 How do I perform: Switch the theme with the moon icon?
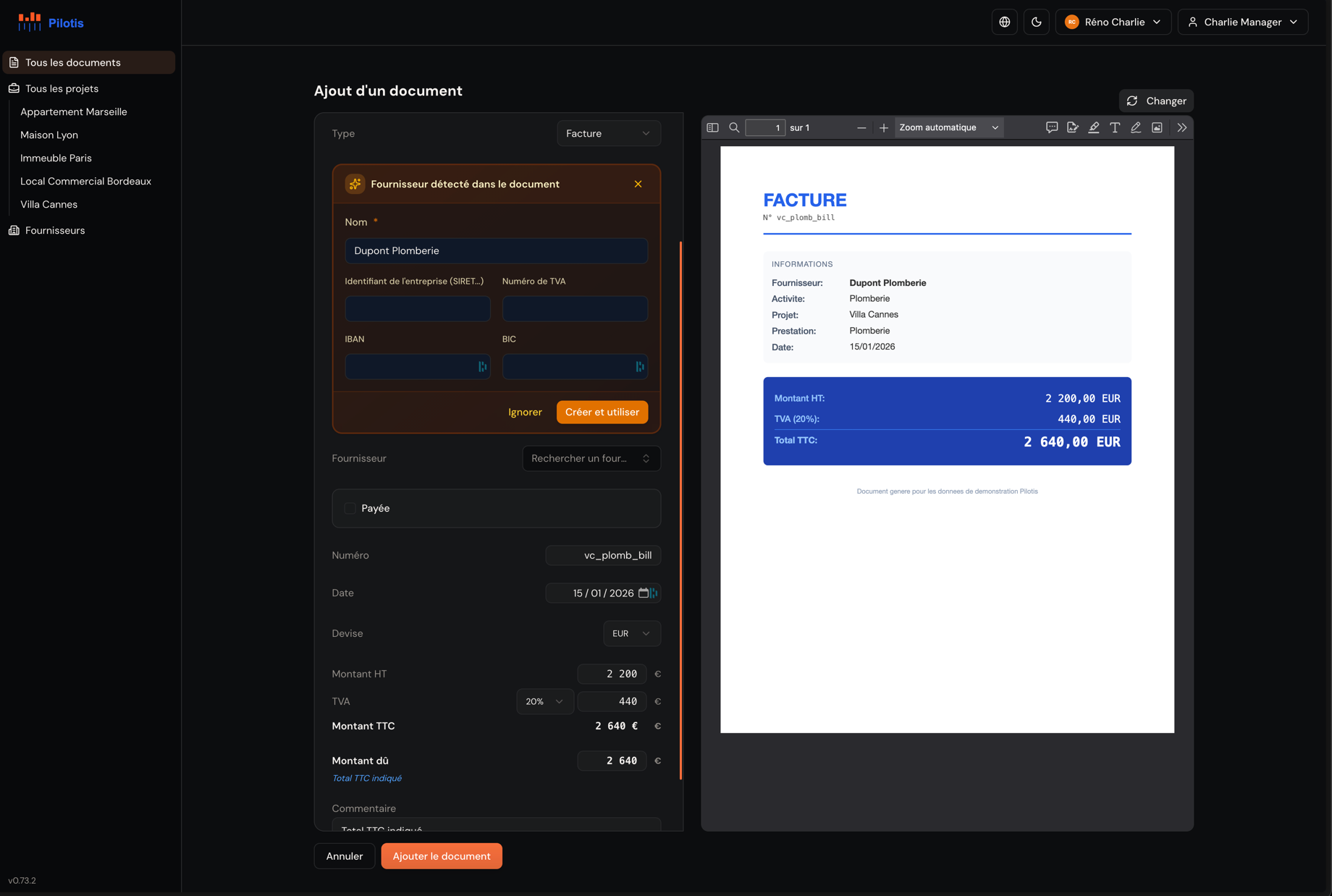tap(1036, 22)
